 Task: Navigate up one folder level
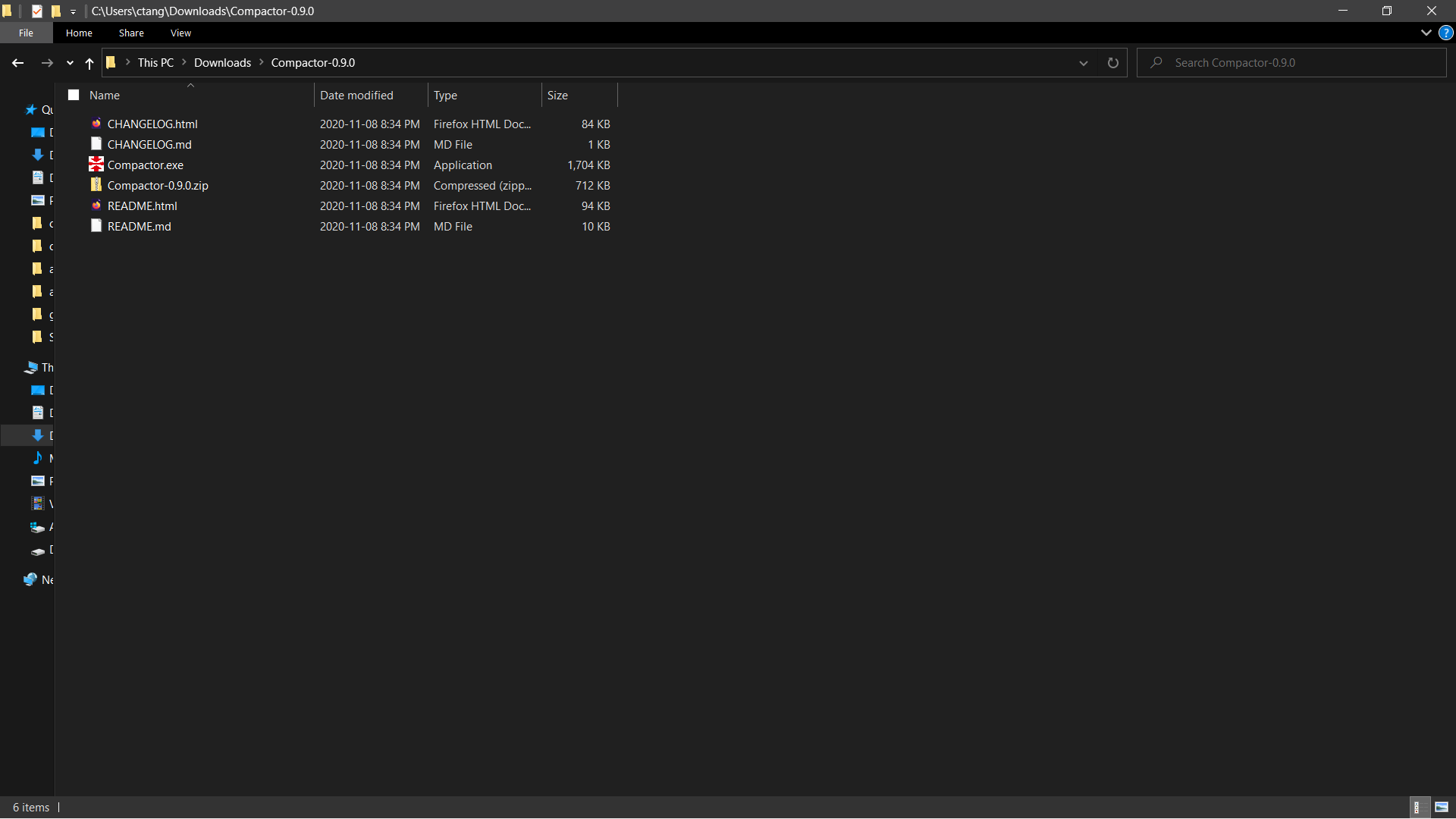pyautogui.click(x=89, y=63)
